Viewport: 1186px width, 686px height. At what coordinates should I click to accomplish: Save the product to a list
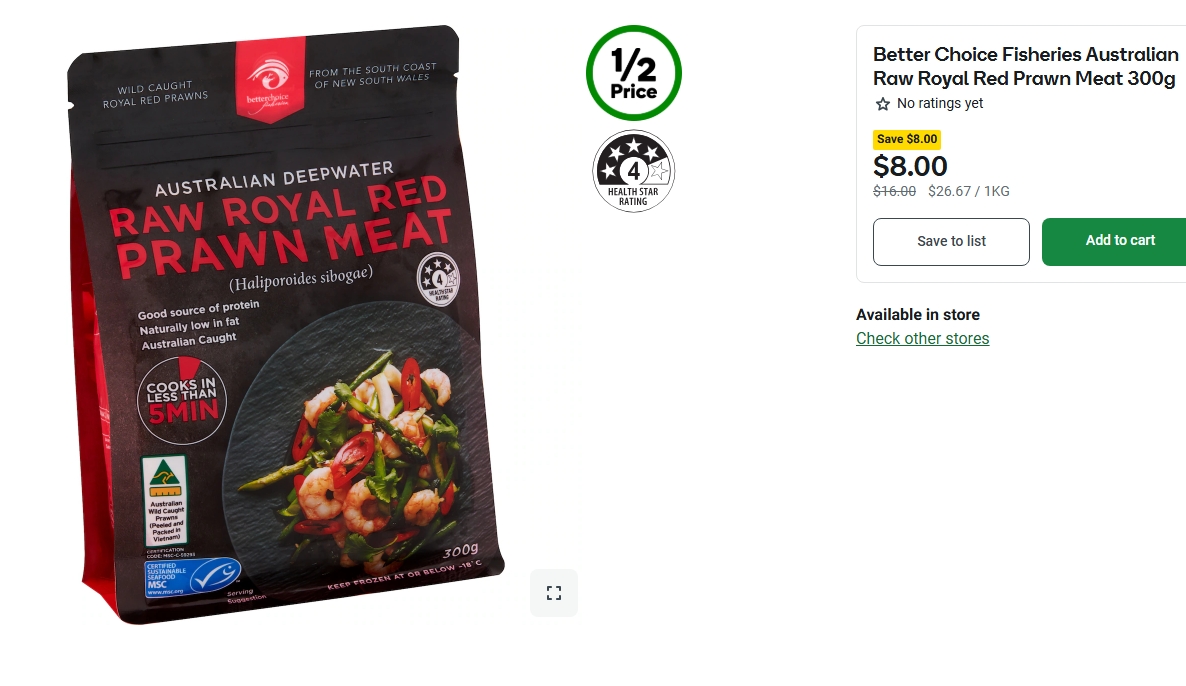pos(951,241)
